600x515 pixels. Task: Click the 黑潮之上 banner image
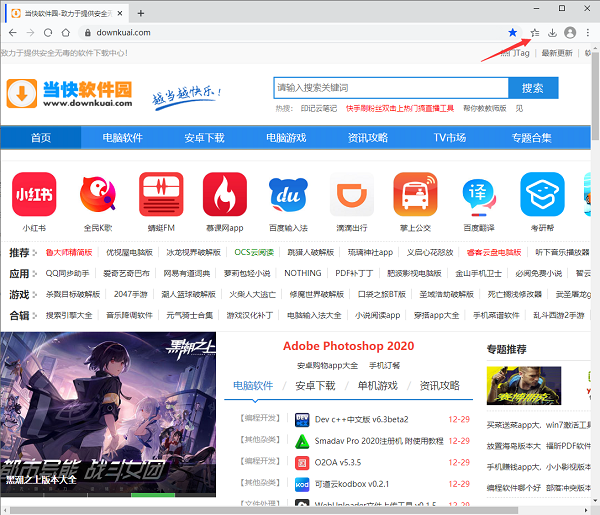[x=108, y=414]
